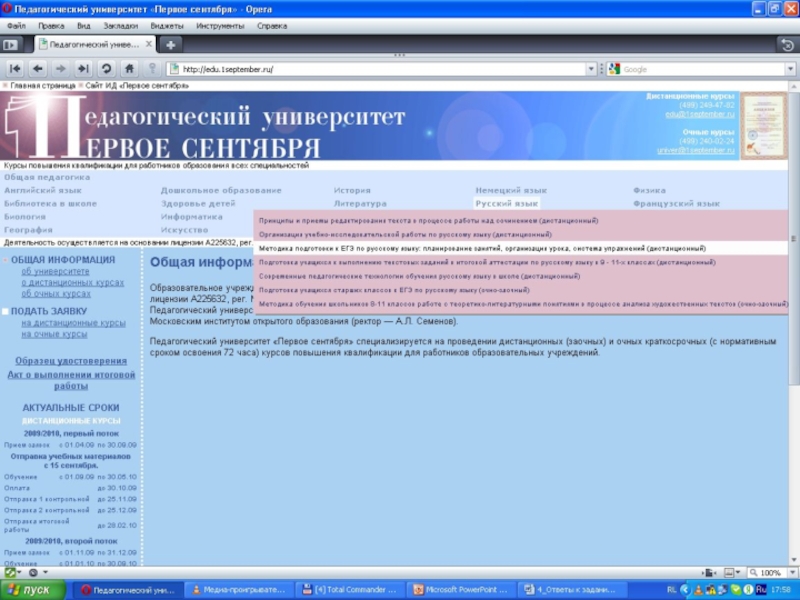Click the Английский язык category
The width and height of the screenshot is (800, 600).
43,190
